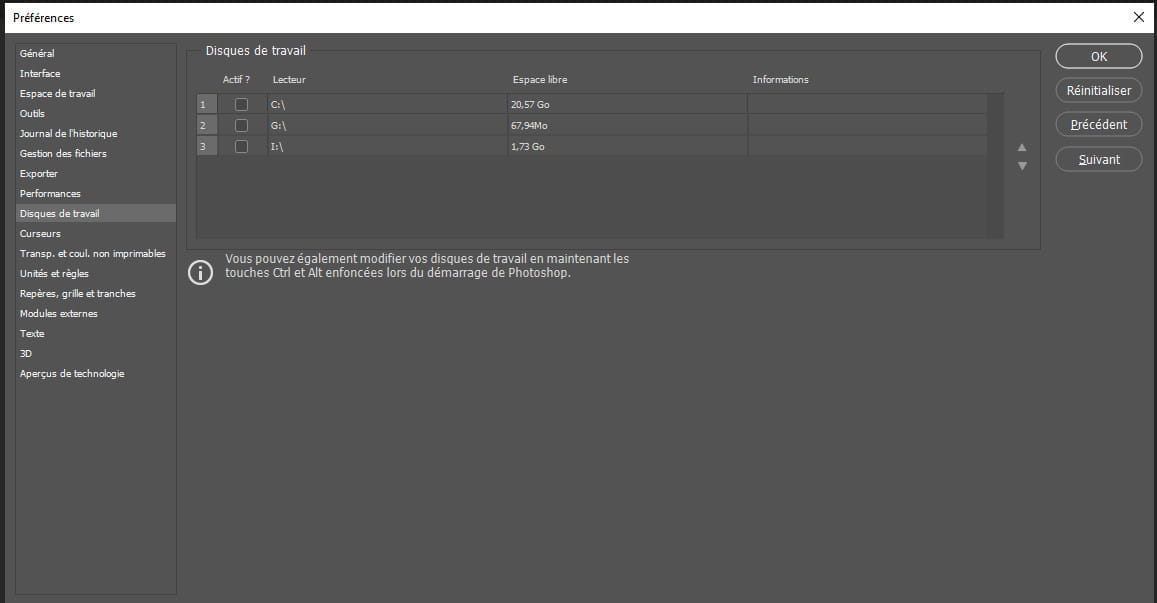Click the move-down arrow for scratch disks

(x=1022, y=166)
